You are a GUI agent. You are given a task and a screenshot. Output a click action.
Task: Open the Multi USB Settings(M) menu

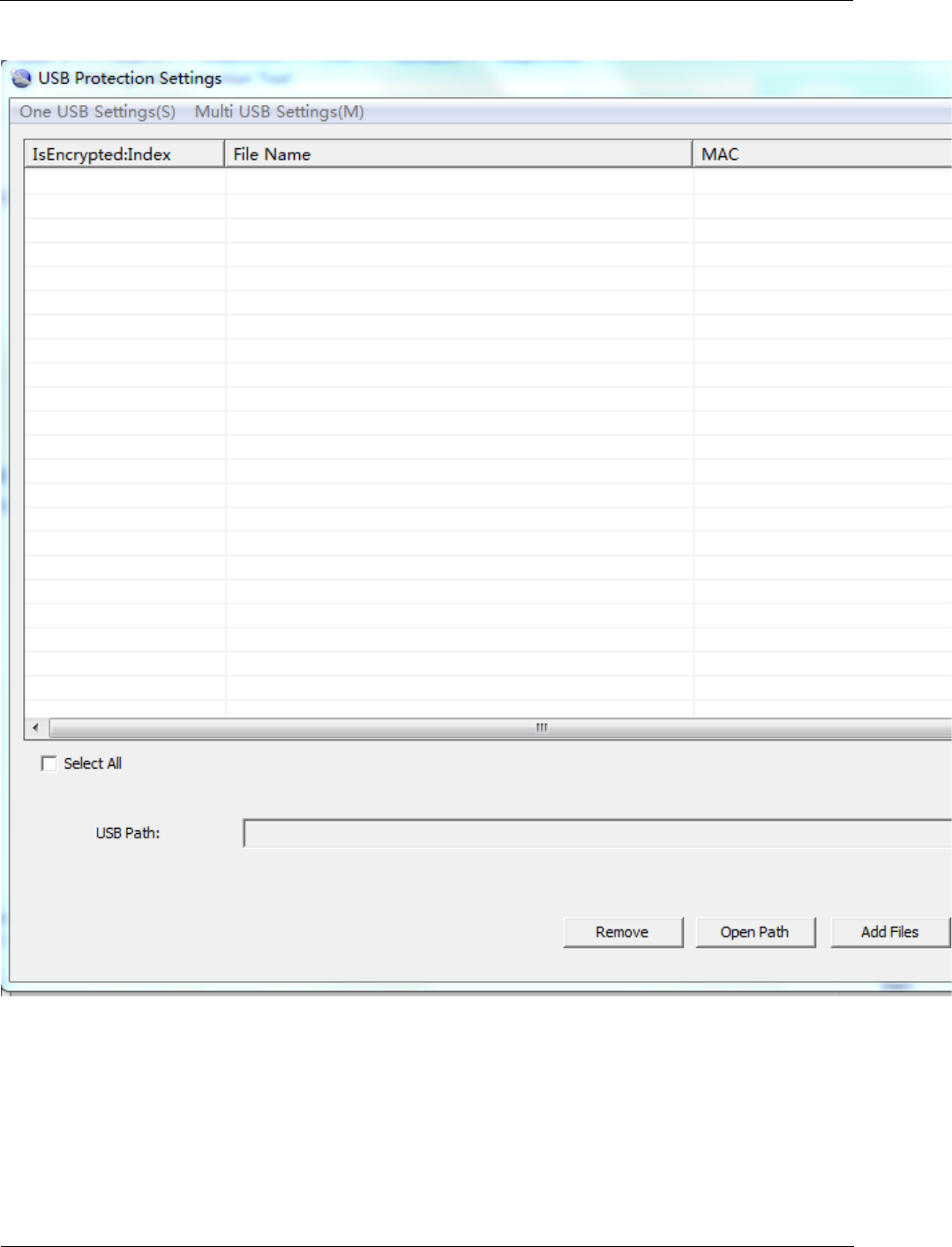[x=280, y=111]
